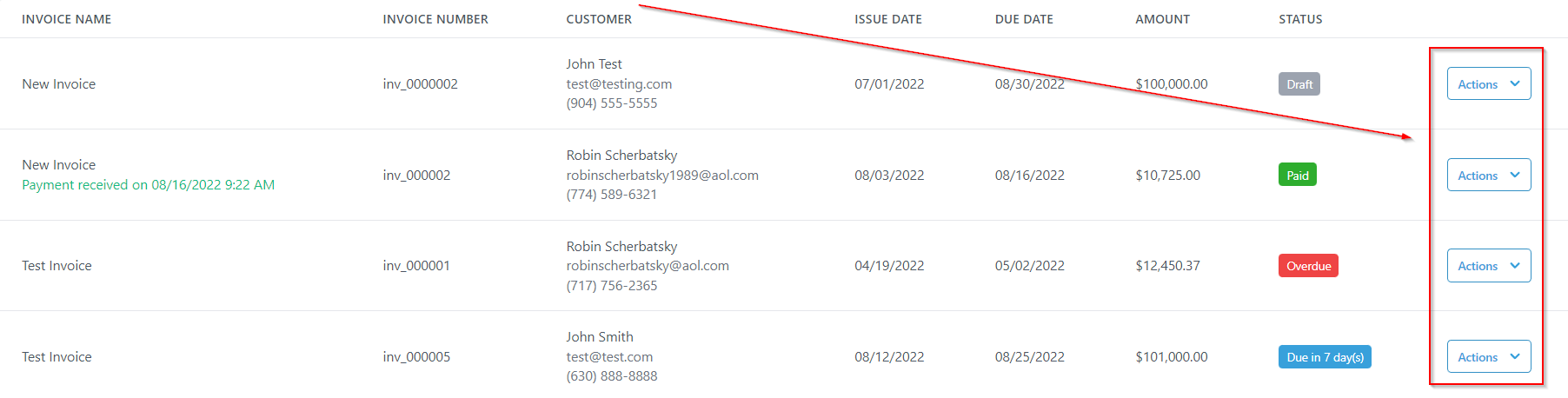Sort by Invoice Name column header

67,19
